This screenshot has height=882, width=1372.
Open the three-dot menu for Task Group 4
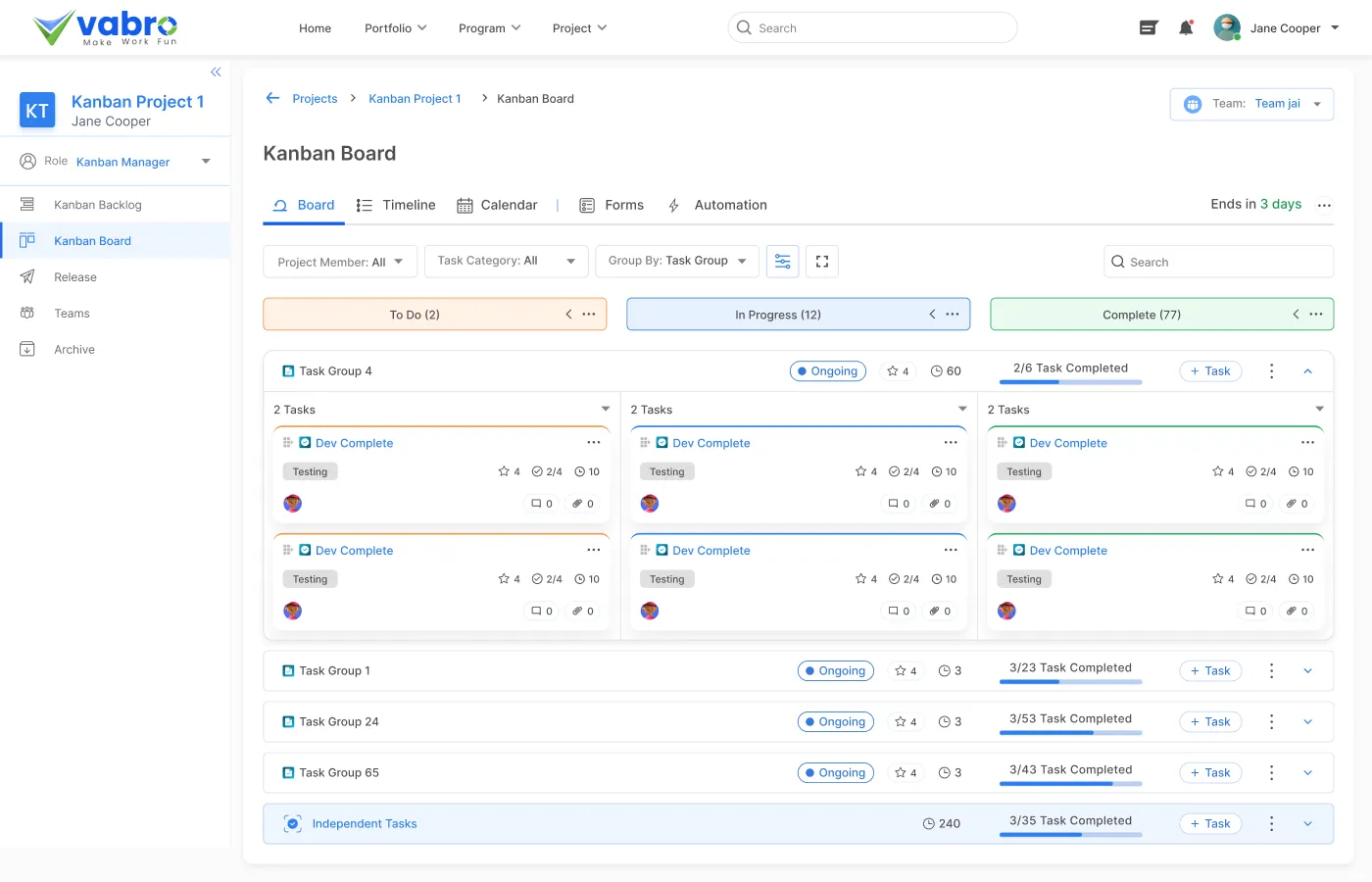1271,371
